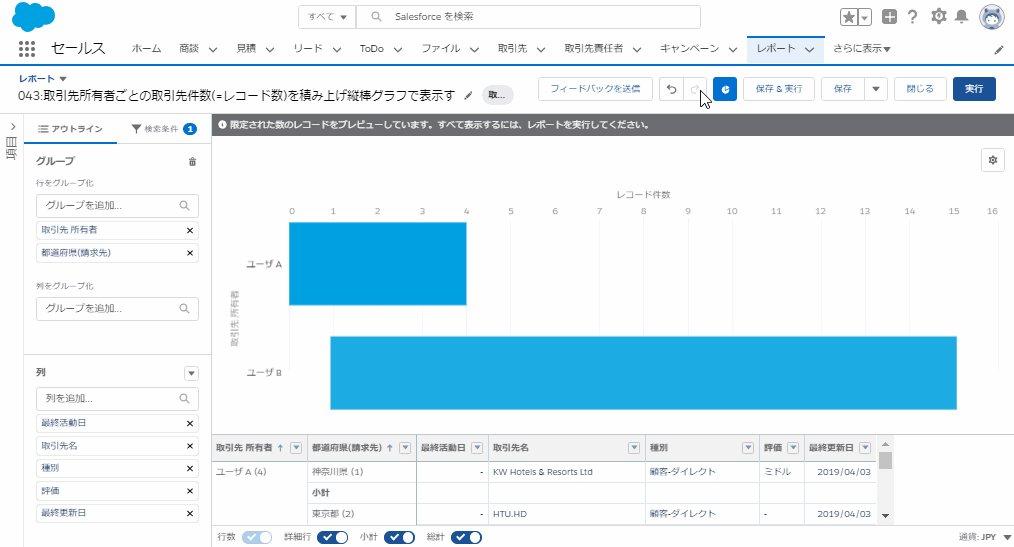1014x547 pixels.
Task: Open さらに表示 more menu
Action: [x=861, y=48]
